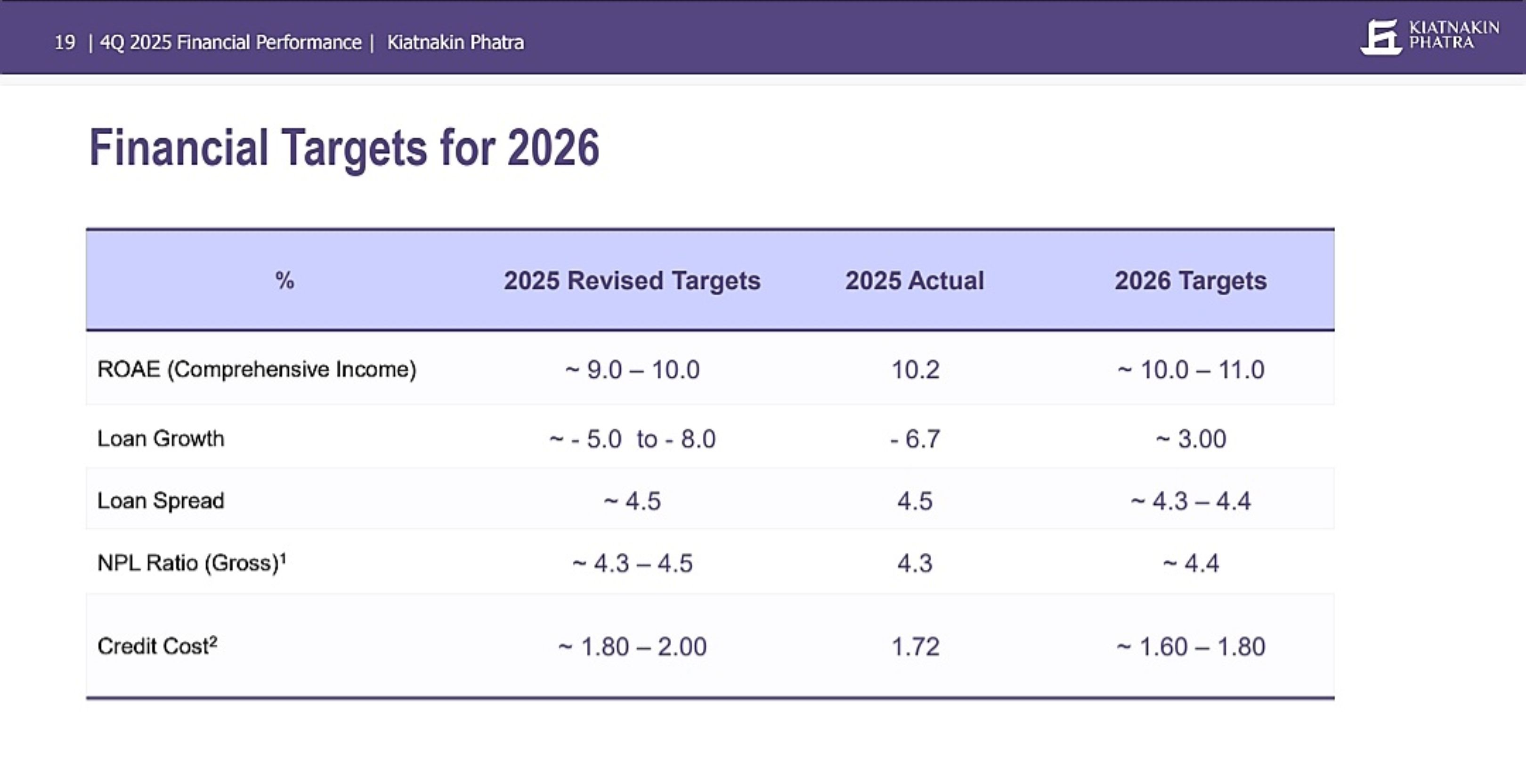Screen dimensions: 1526x784
Task: Click the Kiatnakin Phatra logo icon
Action: coord(1381,37)
